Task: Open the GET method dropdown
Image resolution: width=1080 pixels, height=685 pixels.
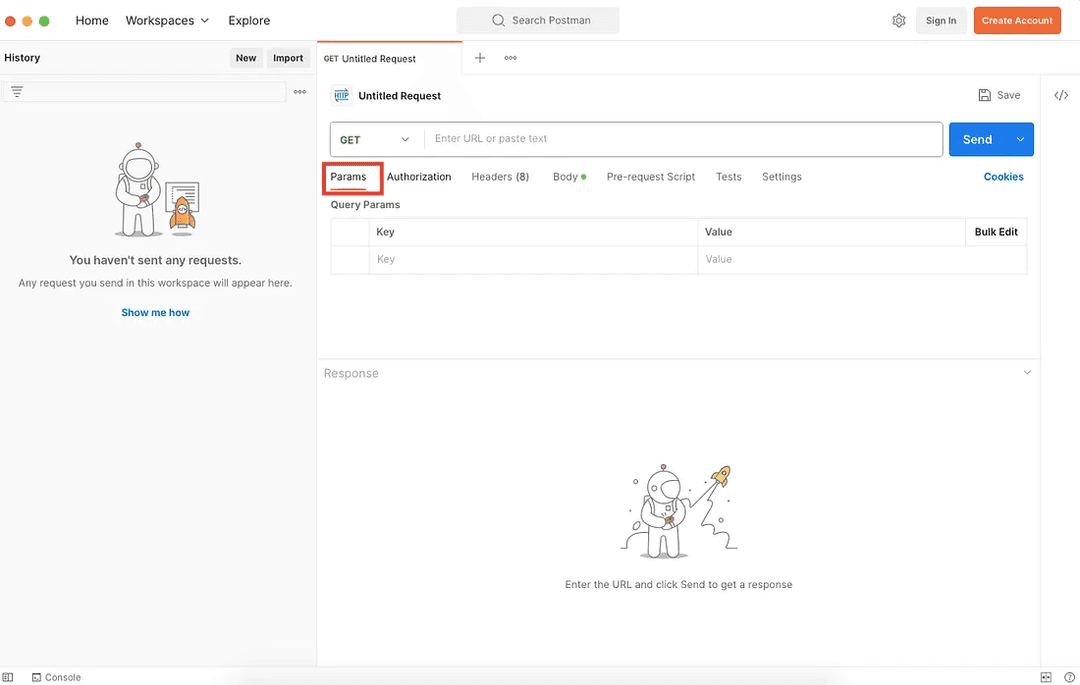Action: click(375, 140)
